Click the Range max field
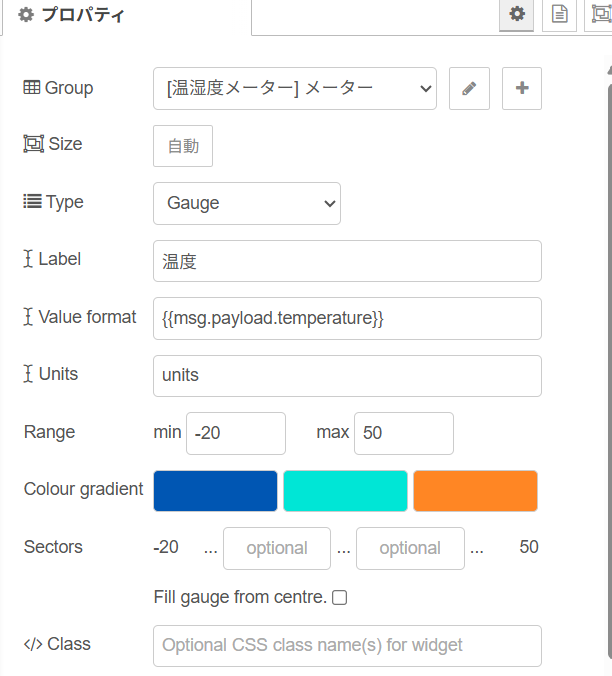Image resolution: width=612 pixels, height=676 pixels. tap(404, 433)
